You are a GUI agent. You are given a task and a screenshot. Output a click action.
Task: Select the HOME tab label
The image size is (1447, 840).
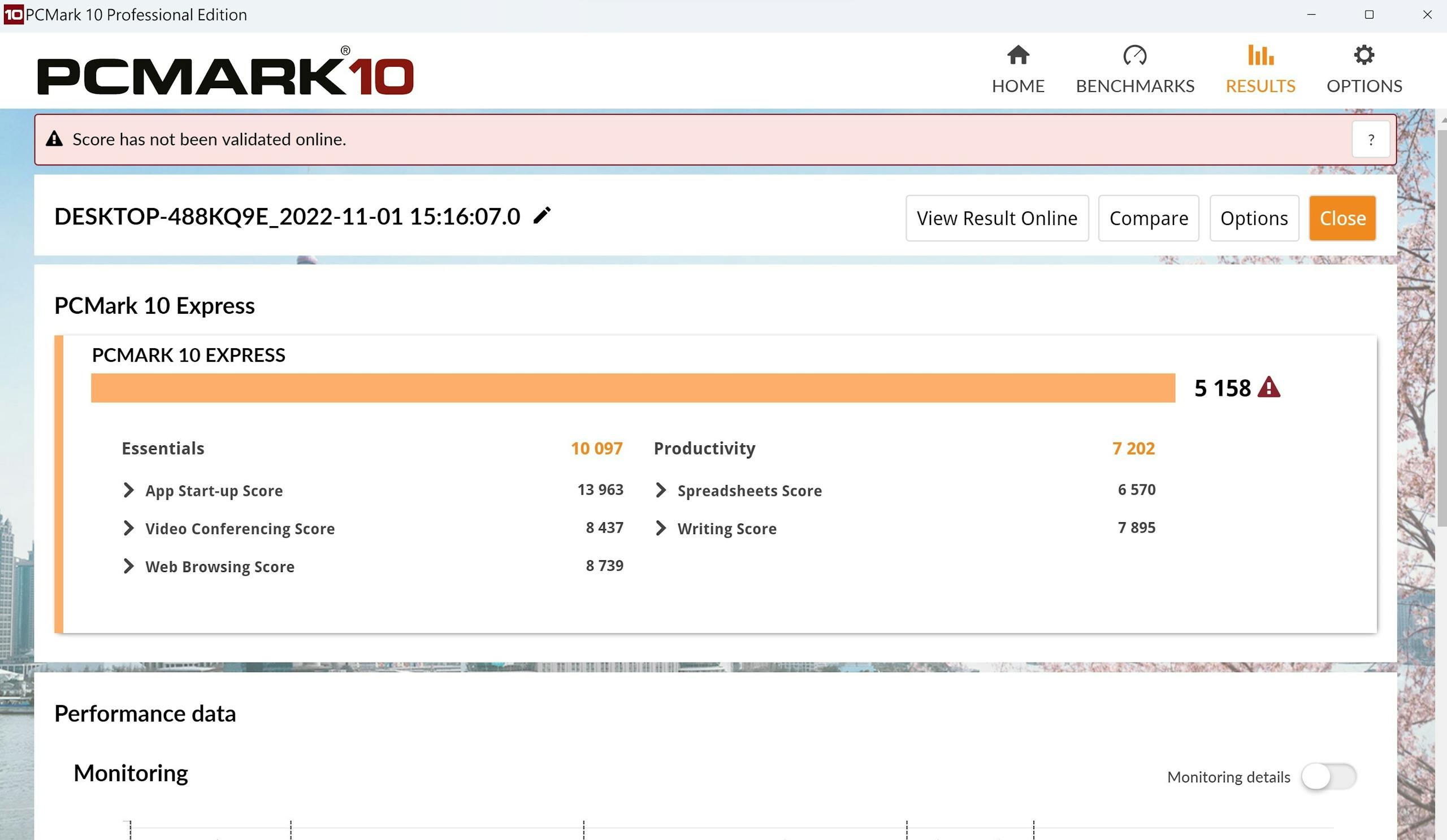point(1017,86)
